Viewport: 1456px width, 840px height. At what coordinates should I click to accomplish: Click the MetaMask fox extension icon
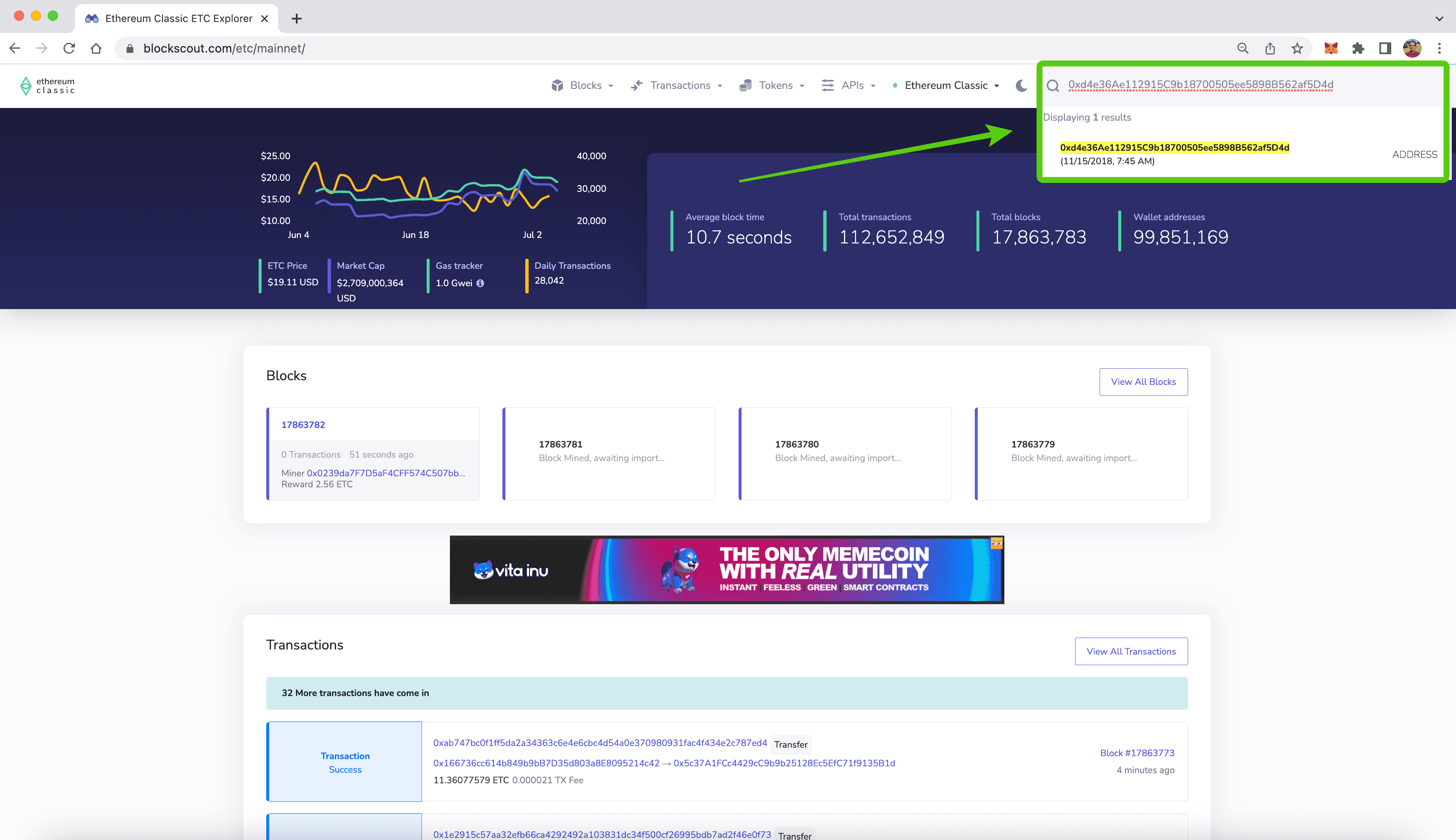pos(1330,48)
